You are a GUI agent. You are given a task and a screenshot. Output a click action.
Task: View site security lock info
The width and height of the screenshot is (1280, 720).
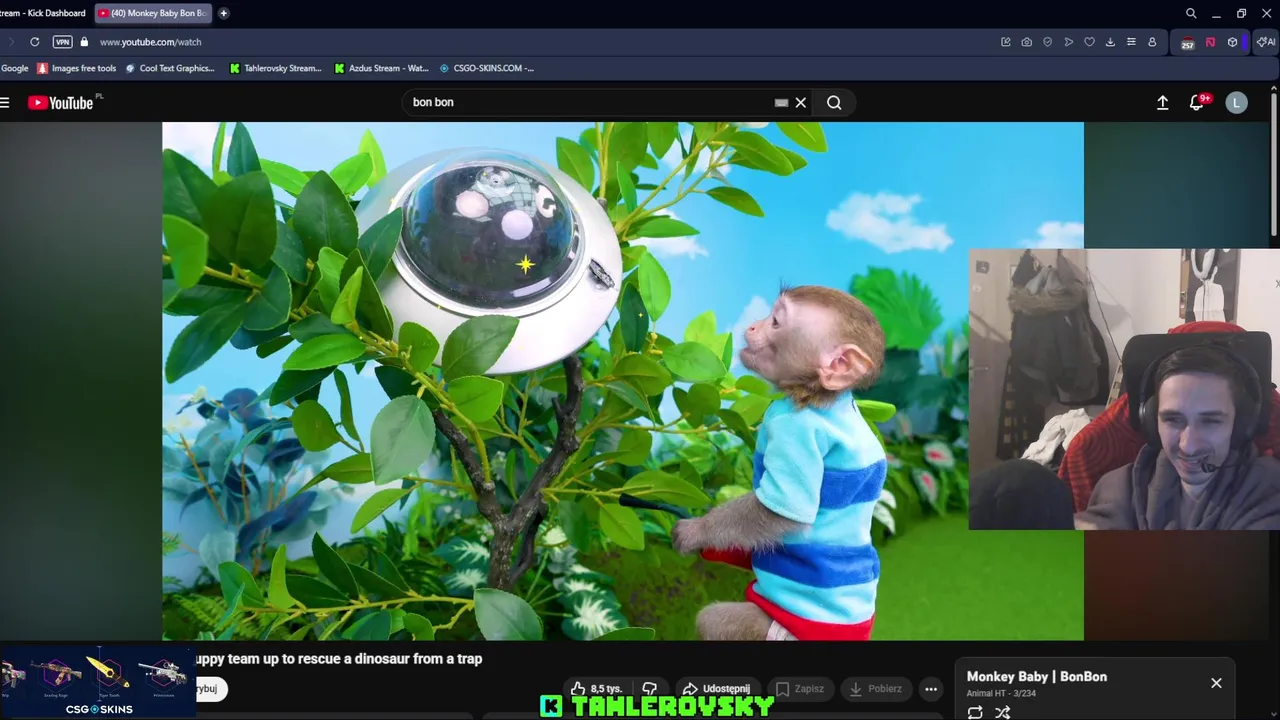[84, 42]
